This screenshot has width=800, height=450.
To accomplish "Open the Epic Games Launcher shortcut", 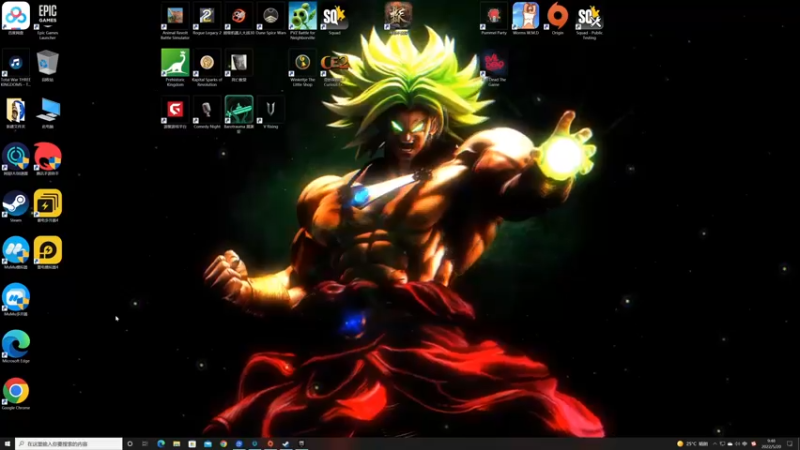I will point(47,20).
